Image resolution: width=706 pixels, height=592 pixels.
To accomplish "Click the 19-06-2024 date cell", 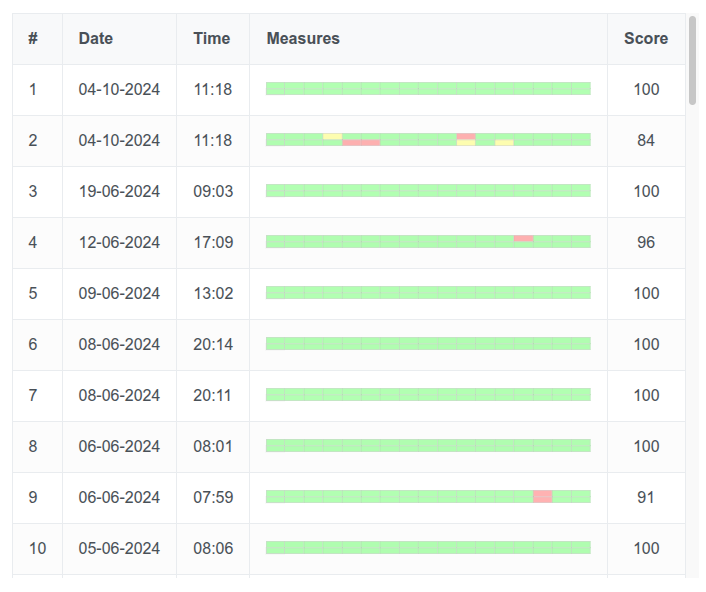I will pos(119,191).
